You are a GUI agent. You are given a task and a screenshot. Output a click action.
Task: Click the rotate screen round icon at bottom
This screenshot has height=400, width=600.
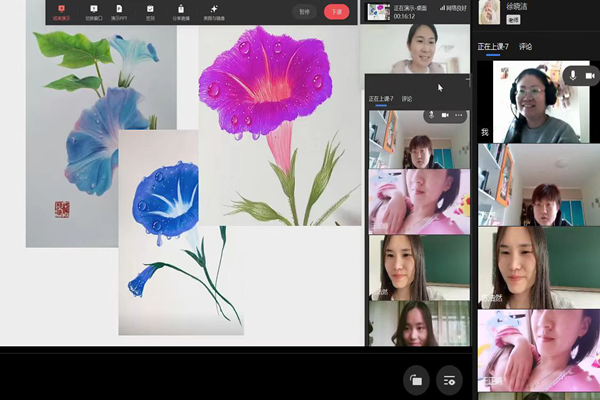(416, 380)
